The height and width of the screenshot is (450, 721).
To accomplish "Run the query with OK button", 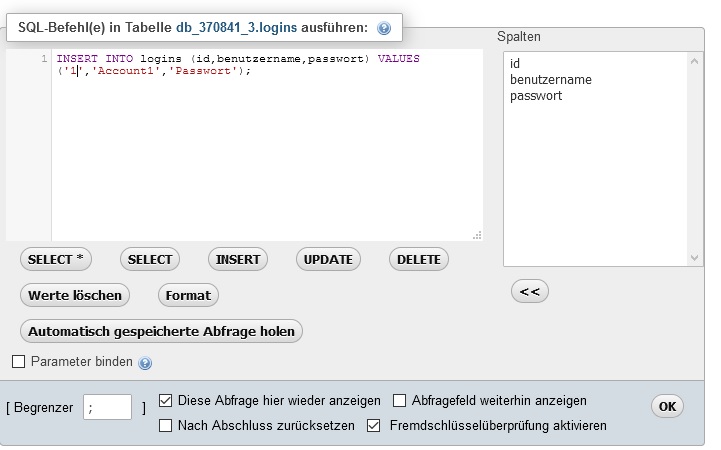I will tap(667, 406).
